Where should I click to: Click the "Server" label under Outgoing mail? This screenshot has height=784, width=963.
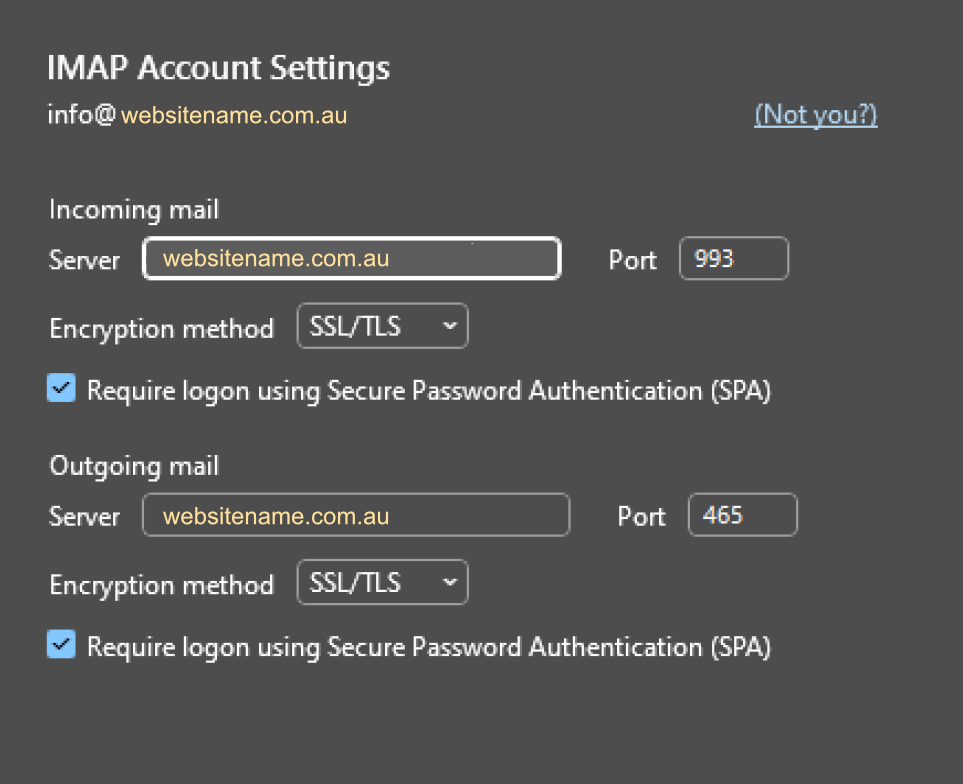pyautogui.click(x=84, y=517)
